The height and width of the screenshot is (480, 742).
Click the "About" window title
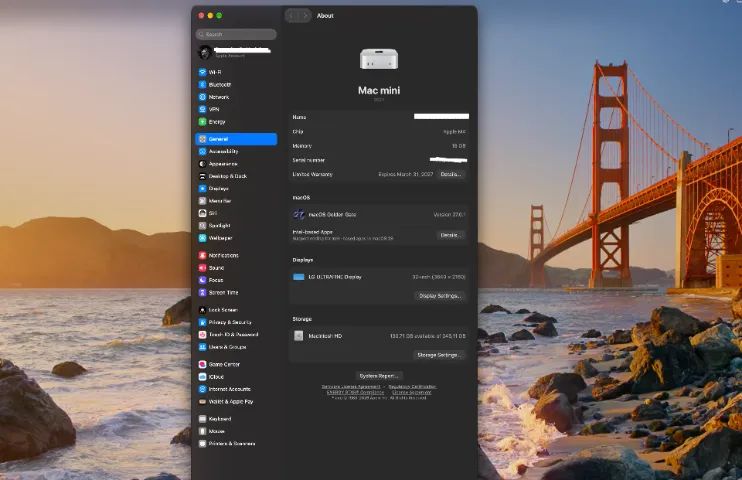[325, 16]
